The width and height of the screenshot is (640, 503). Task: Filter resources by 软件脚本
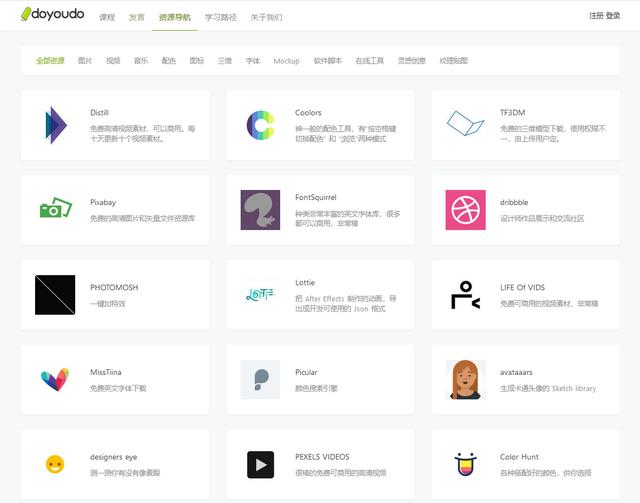tap(328, 60)
